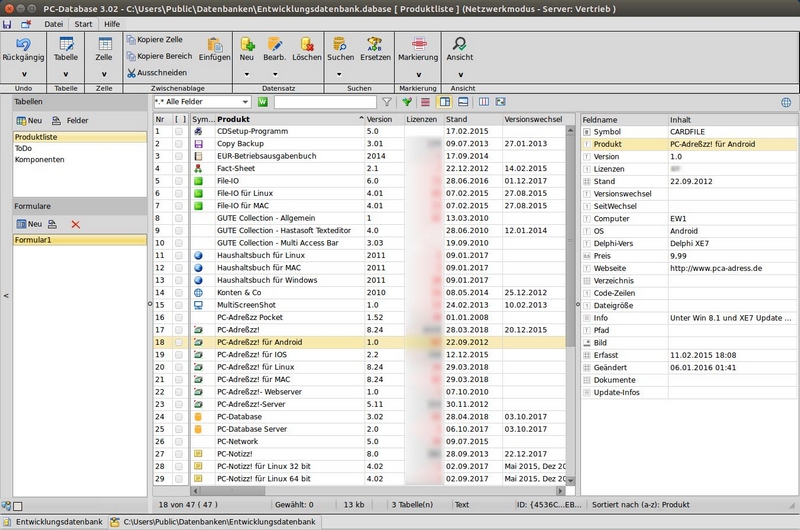
Task: Tick the checkbox for Fact-Sheet row
Action: (179, 169)
